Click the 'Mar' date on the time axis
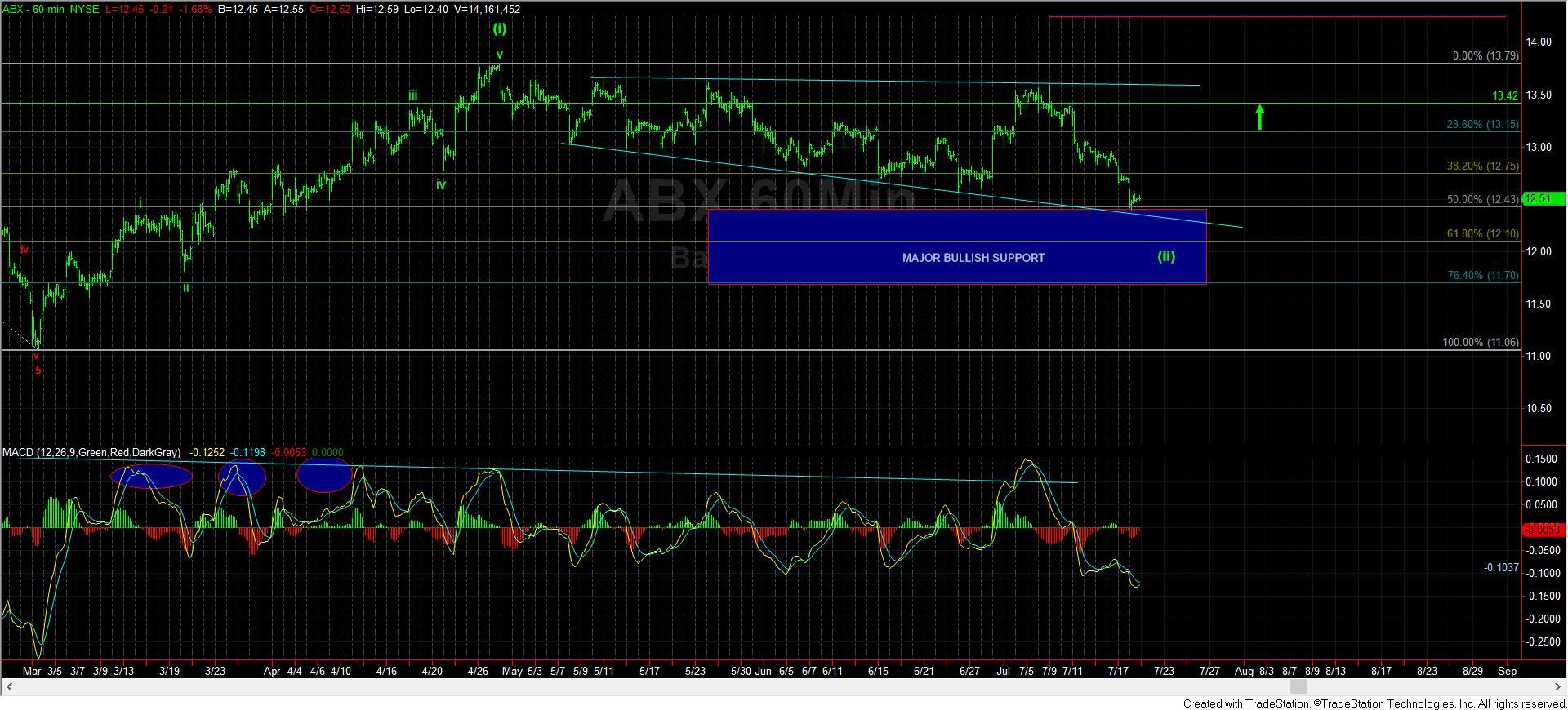Image resolution: width=1568 pixels, height=710 pixels. pos(32,672)
